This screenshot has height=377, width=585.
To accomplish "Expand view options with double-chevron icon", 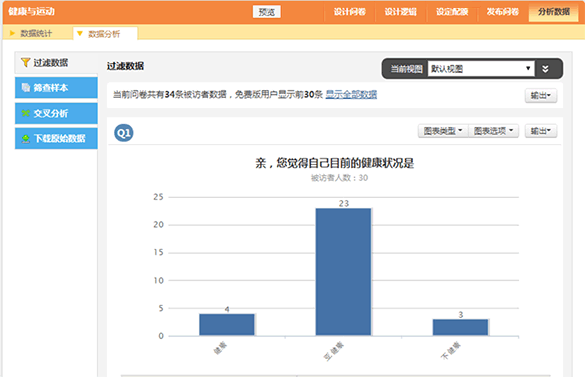I will [545, 69].
